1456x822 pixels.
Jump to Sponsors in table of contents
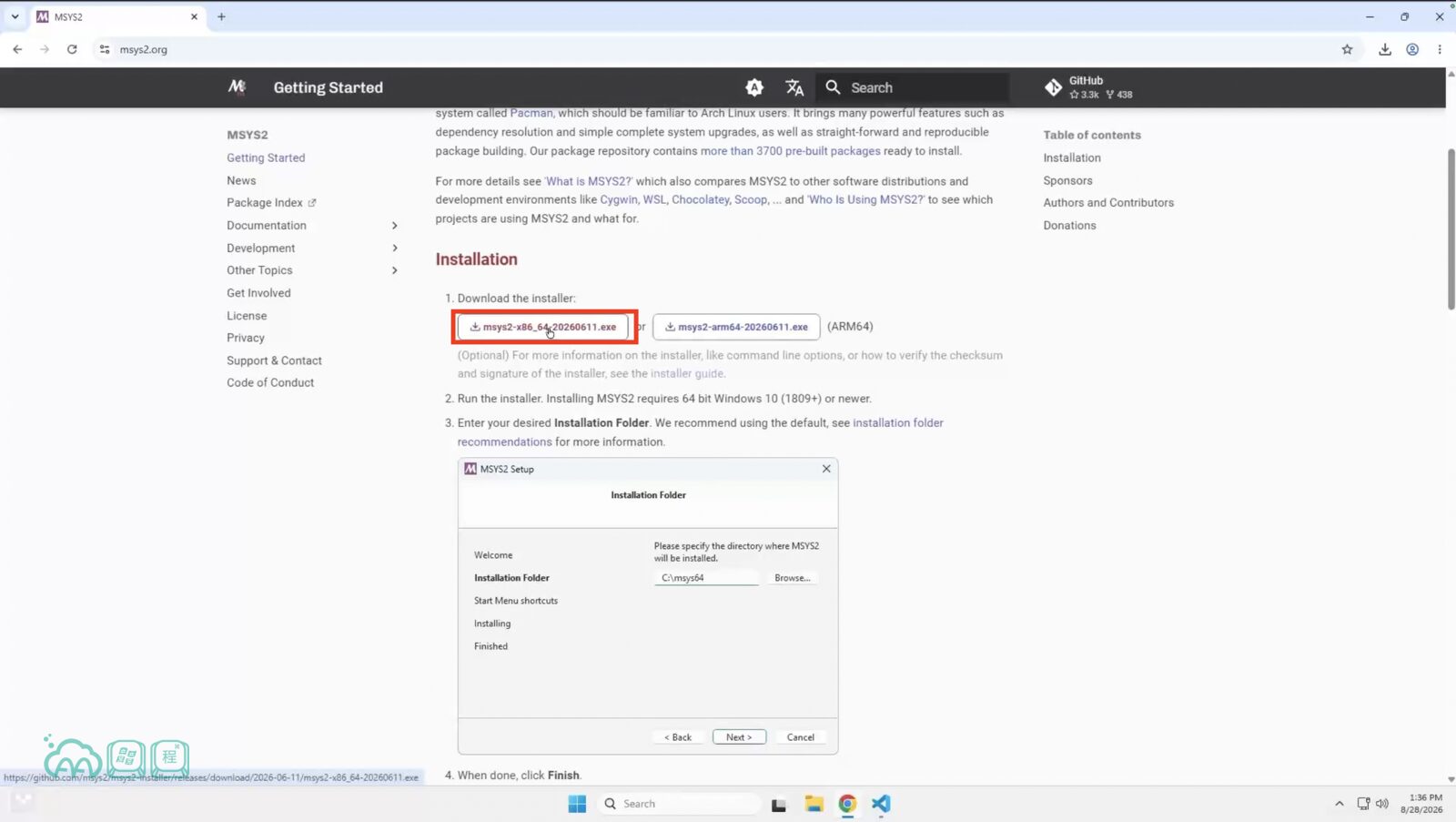tap(1067, 180)
